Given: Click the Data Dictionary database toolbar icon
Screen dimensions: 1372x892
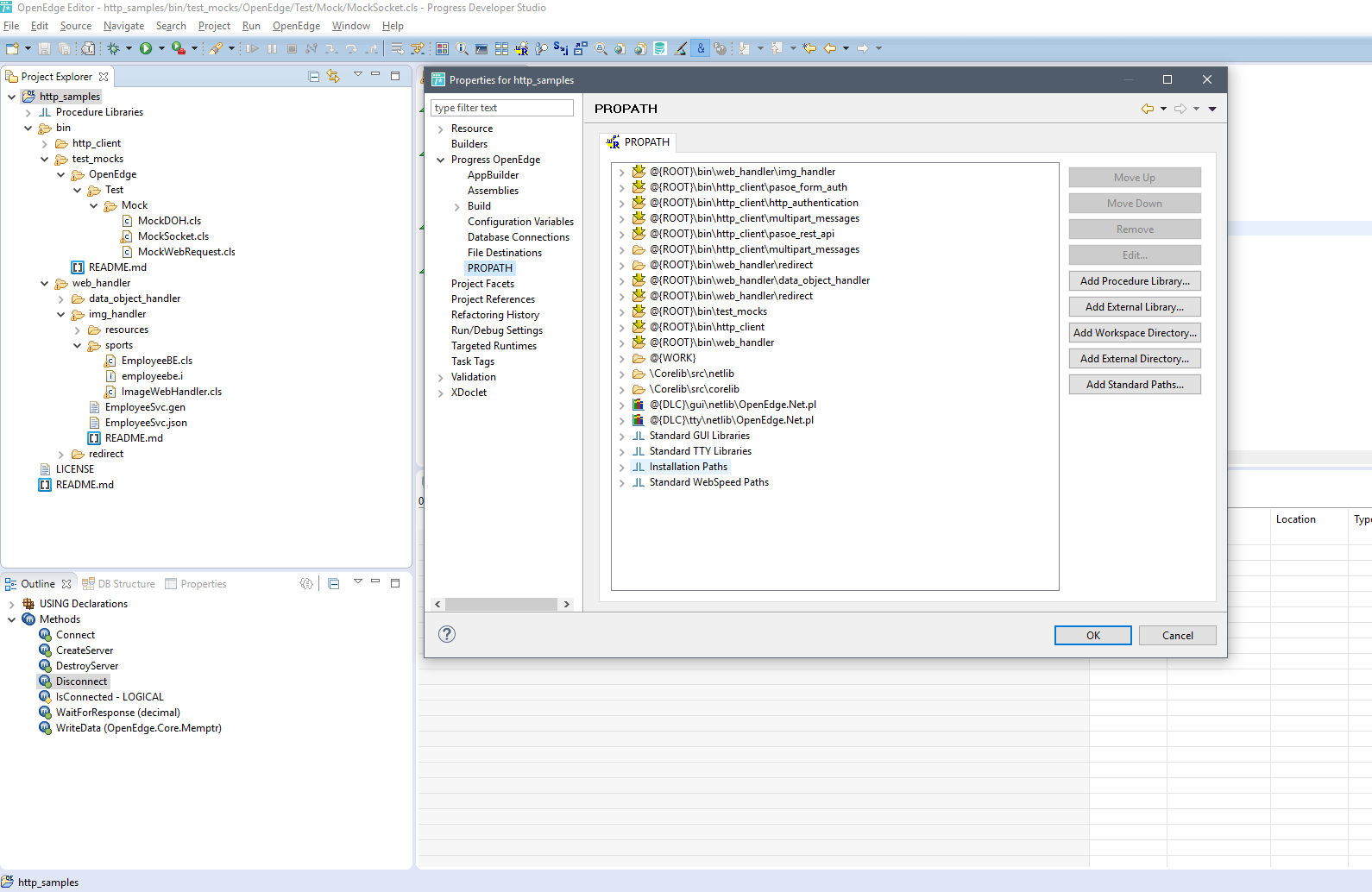Looking at the screenshot, I should pos(660,48).
